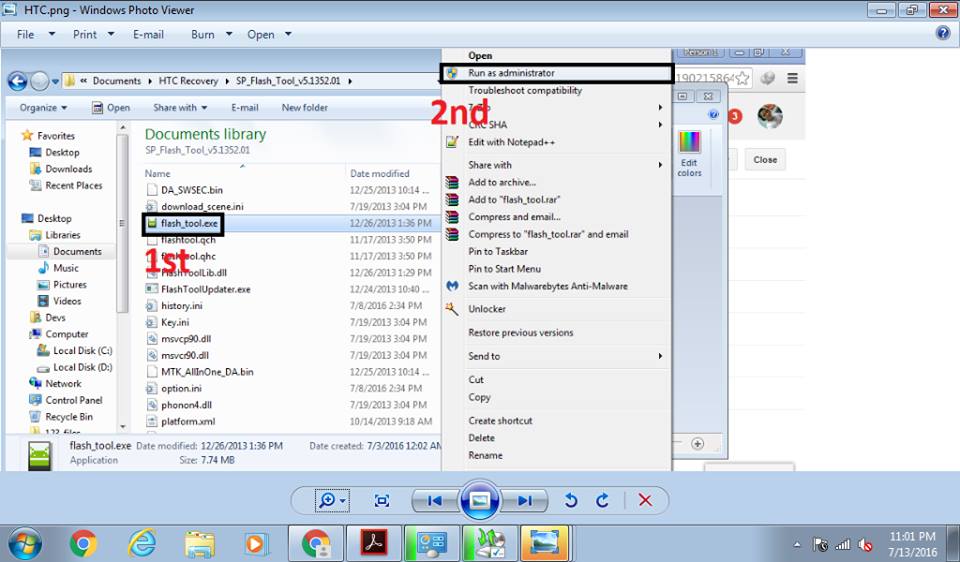Click the muted volume tray icon
The height and width of the screenshot is (562, 960).
coord(865,544)
